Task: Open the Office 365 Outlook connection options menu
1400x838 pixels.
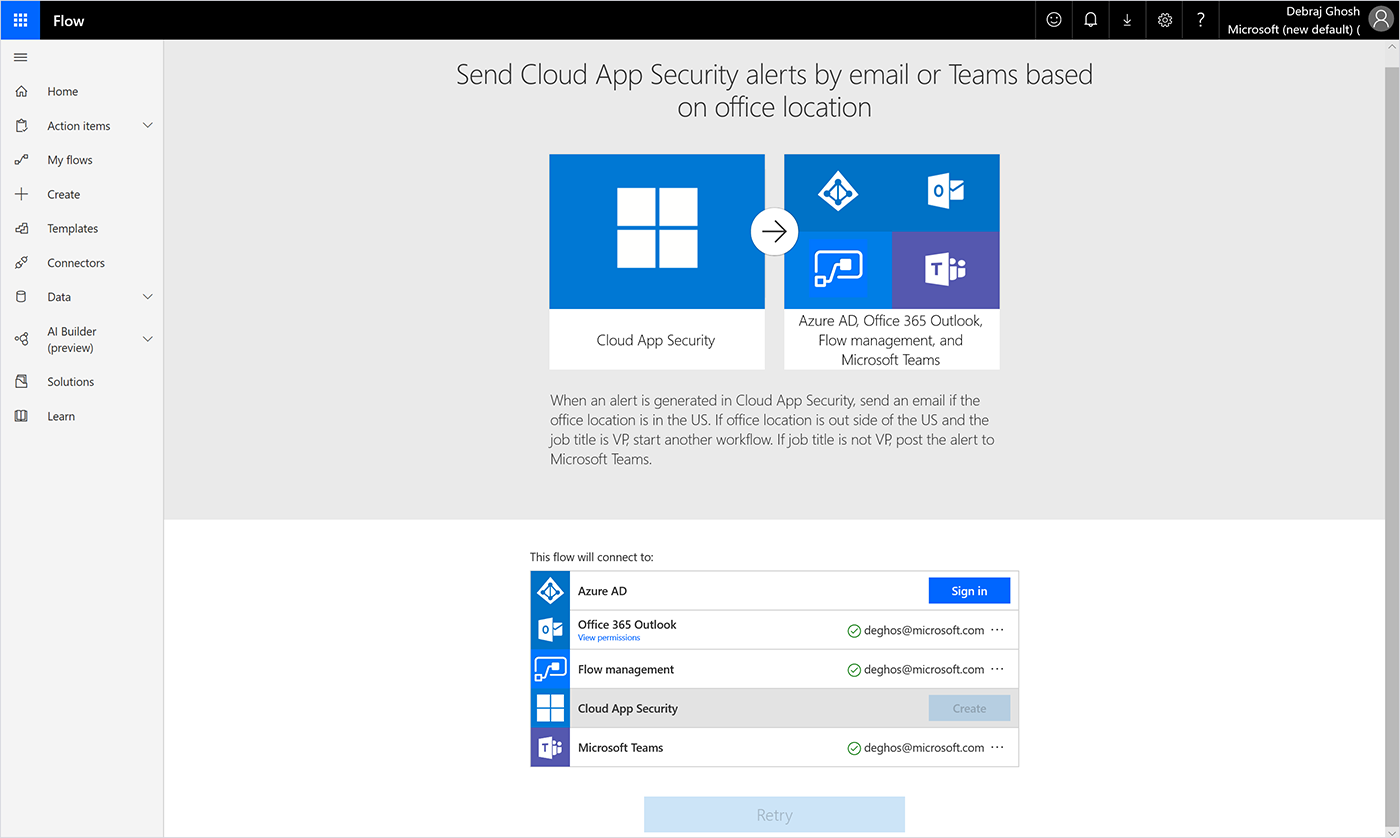Action: click(x=997, y=629)
